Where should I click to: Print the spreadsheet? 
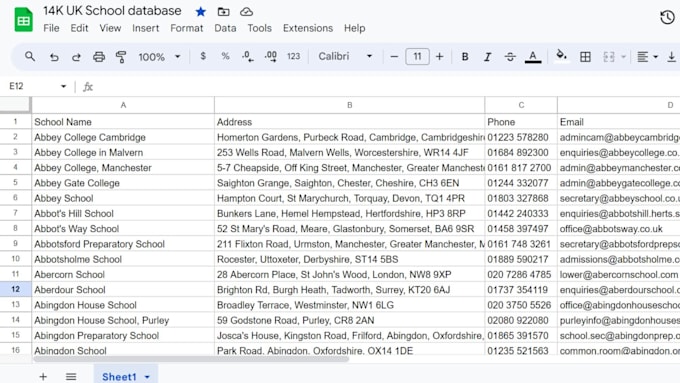99,57
